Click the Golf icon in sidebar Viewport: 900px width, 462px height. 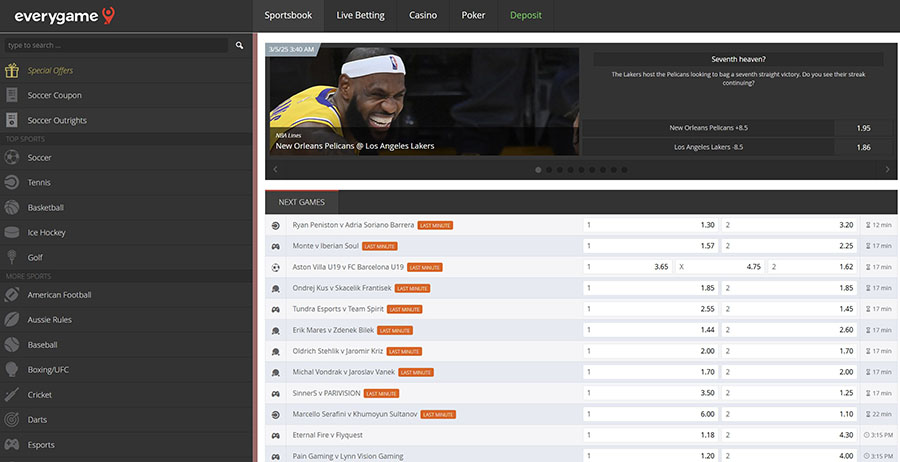coord(11,257)
